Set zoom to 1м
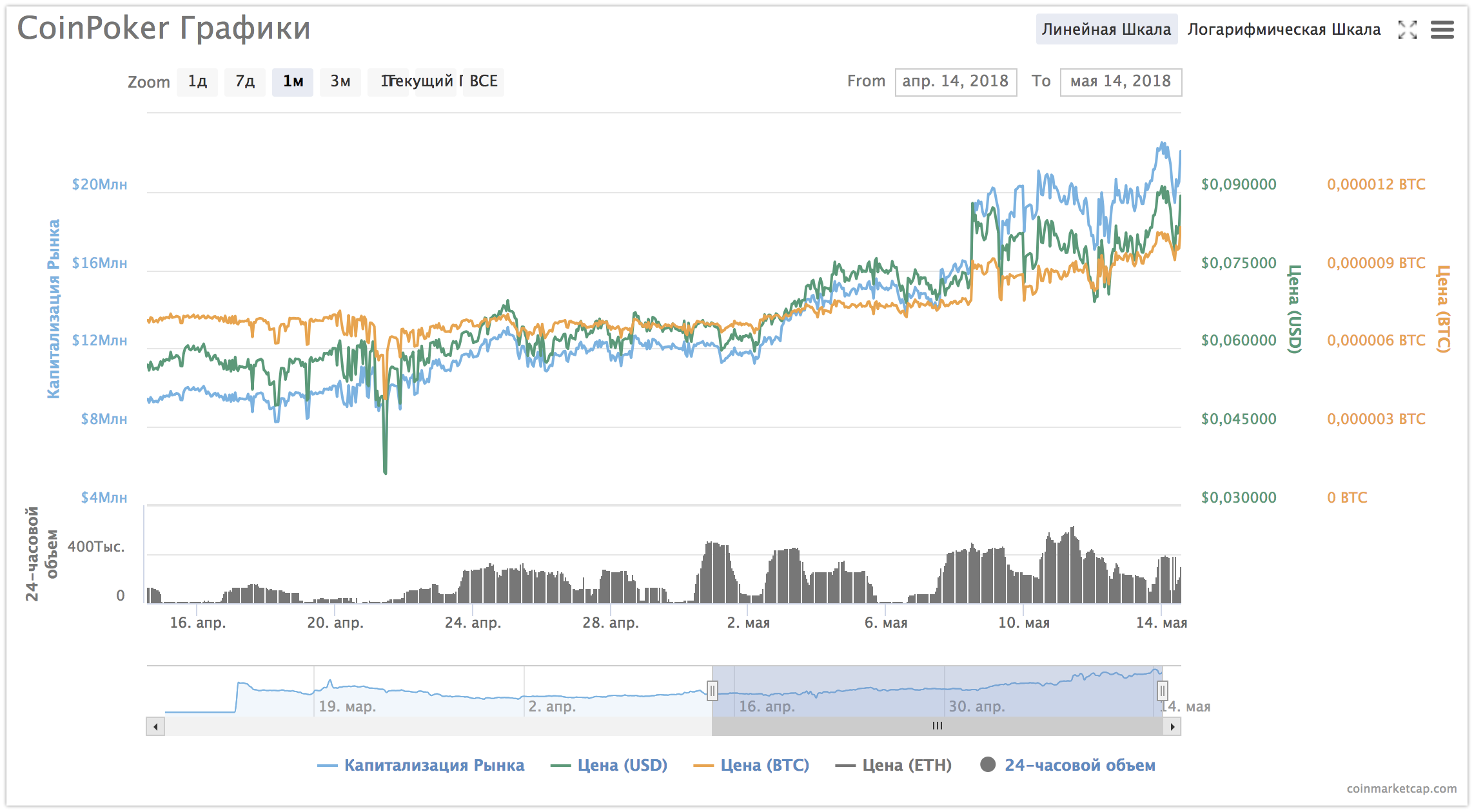The width and height of the screenshot is (1474, 812). click(293, 82)
